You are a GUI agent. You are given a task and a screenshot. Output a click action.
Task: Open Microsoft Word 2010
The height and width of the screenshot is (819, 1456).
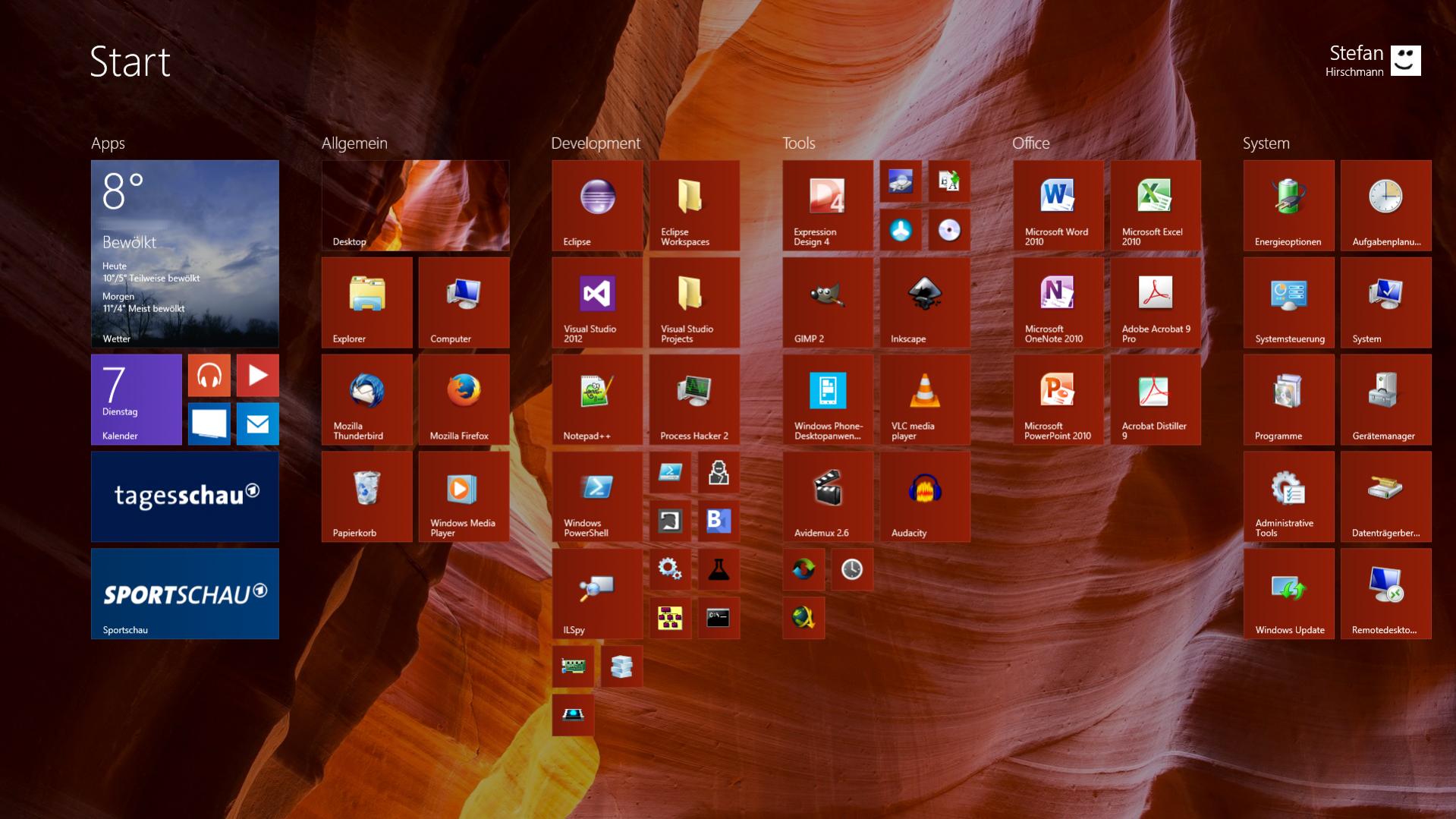pos(1058,205)
